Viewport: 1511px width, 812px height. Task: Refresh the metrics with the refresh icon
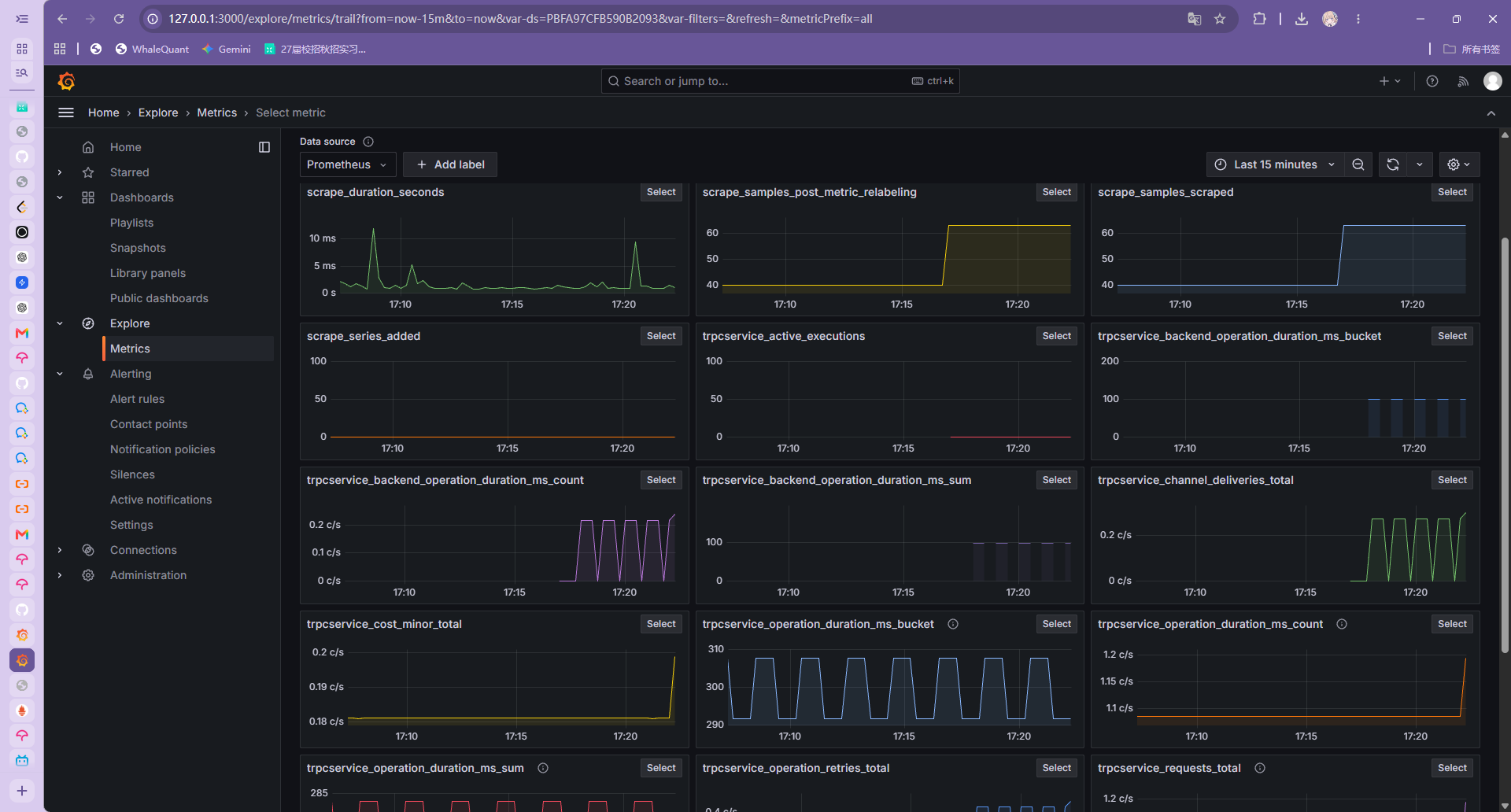point(1393,164)
